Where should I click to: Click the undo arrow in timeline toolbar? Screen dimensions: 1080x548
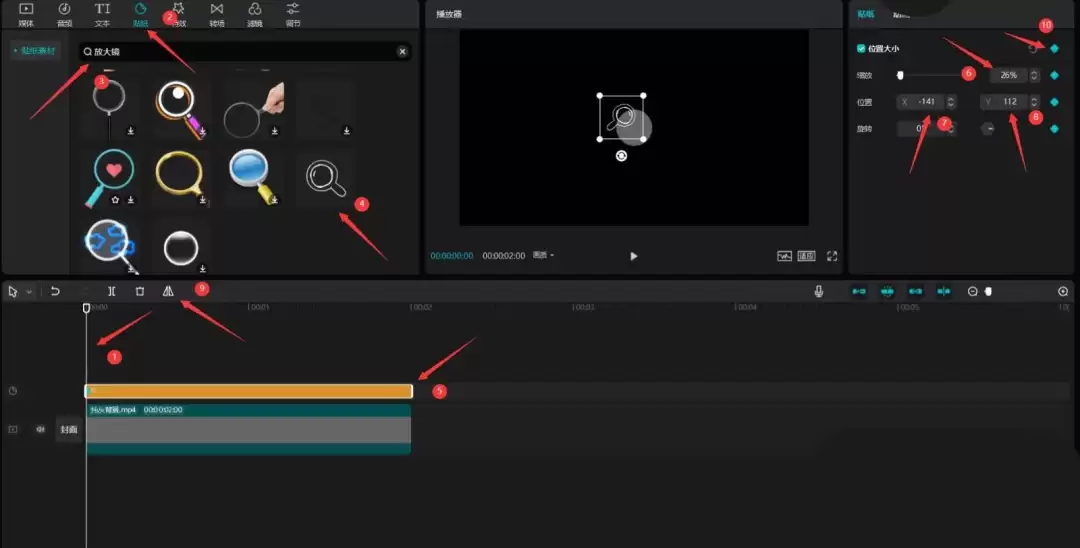(56, 291)
